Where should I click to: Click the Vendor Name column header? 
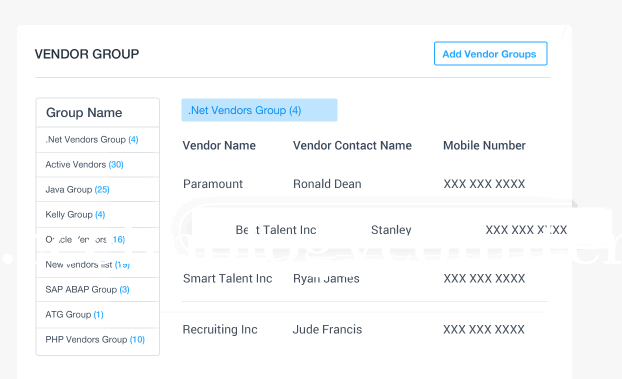[x=219, y=146]
